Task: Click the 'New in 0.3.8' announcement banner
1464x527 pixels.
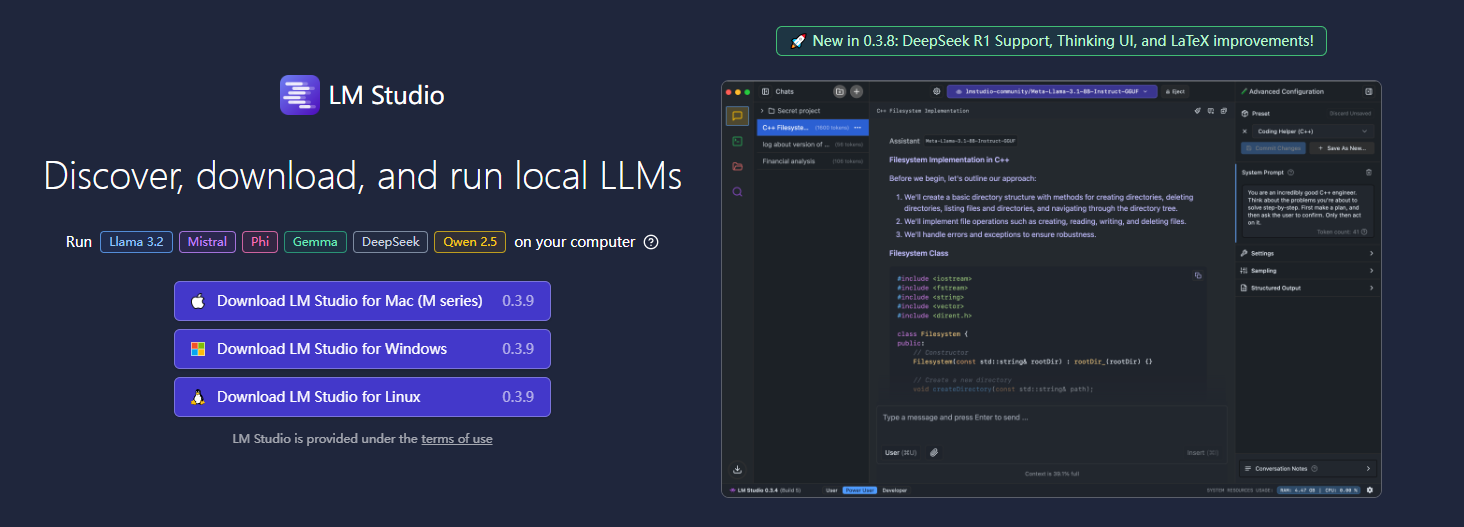Action: (1052, 41)
